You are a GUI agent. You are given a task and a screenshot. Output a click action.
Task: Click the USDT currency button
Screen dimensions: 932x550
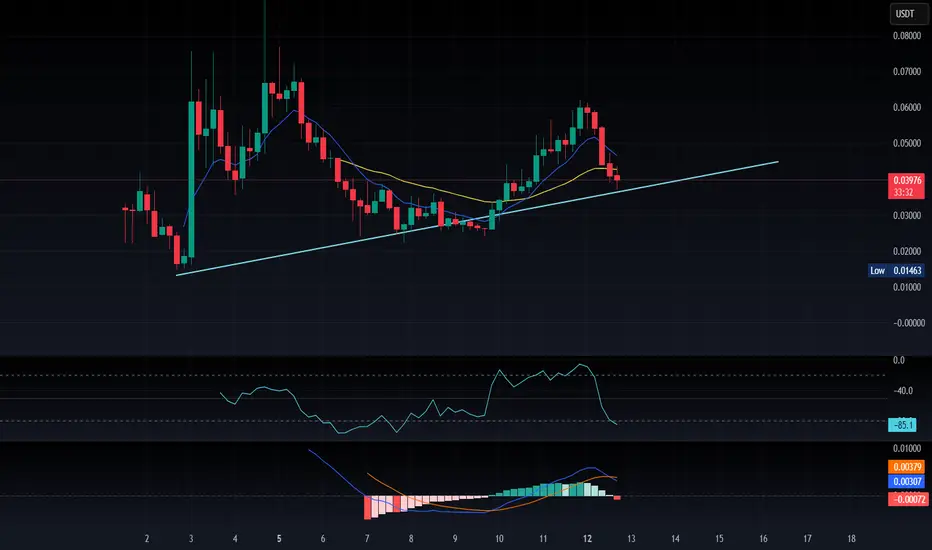pyautogui.click(x=908, y=13)
